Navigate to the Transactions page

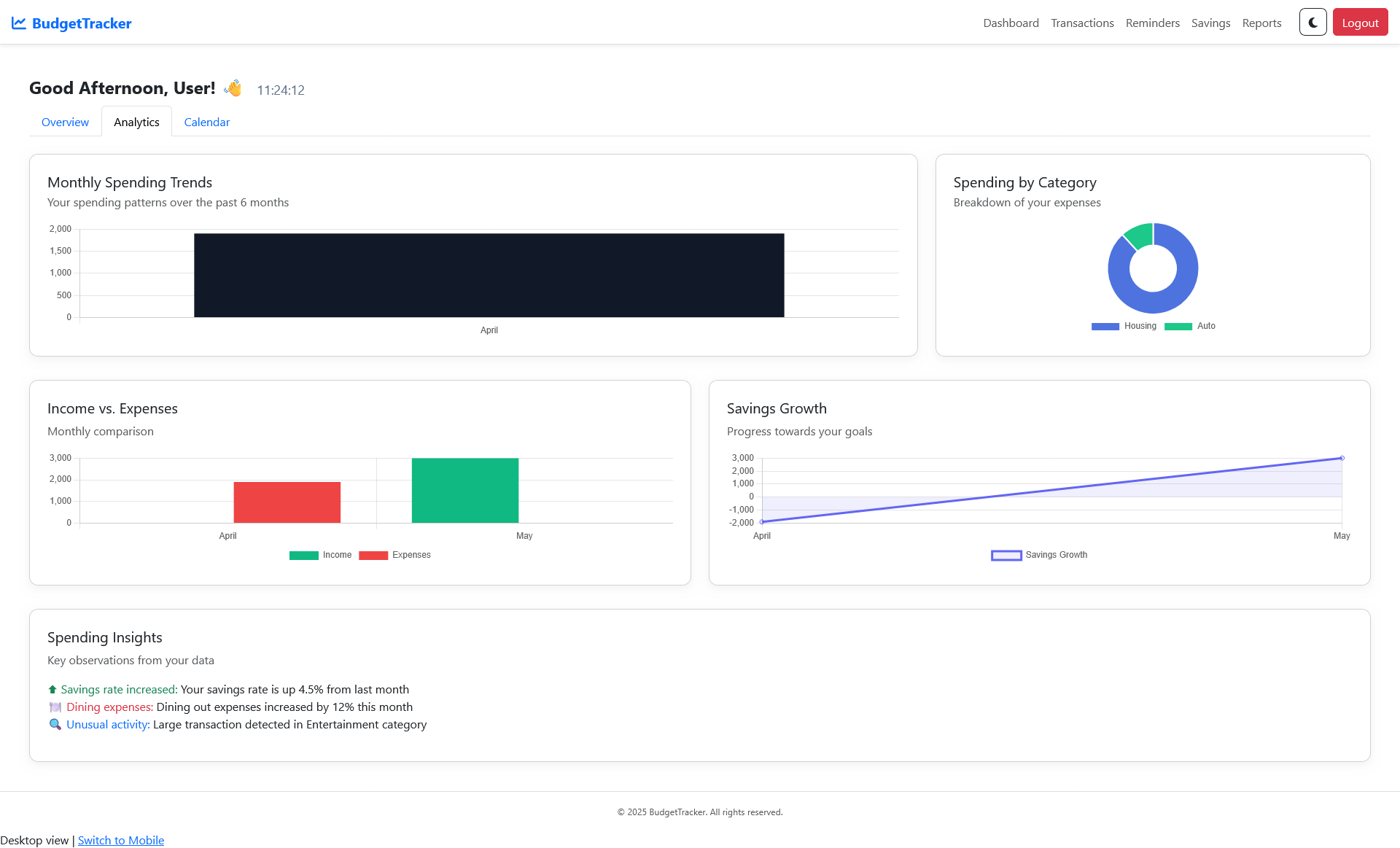[x=1082, y=23]
